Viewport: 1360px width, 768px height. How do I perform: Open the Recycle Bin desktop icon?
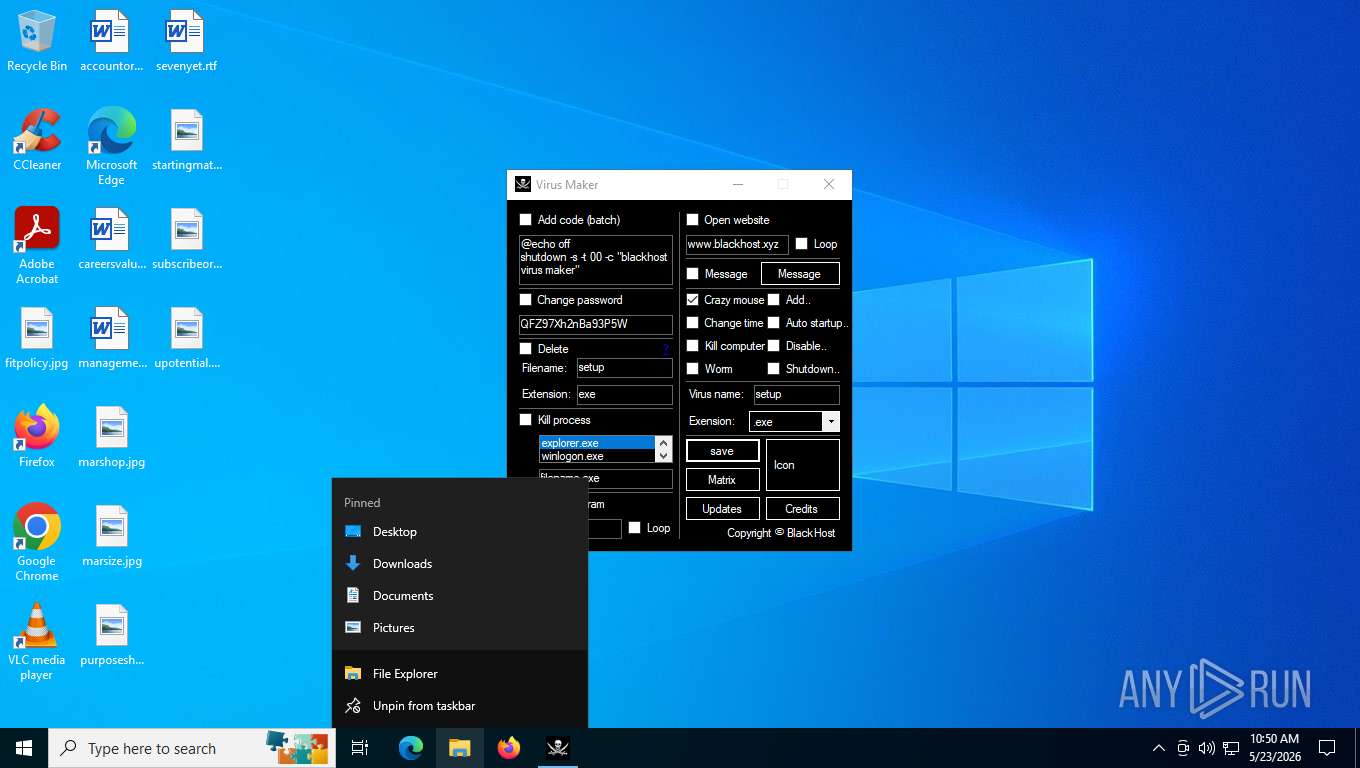pyautogui.click(x=37, y=41)
